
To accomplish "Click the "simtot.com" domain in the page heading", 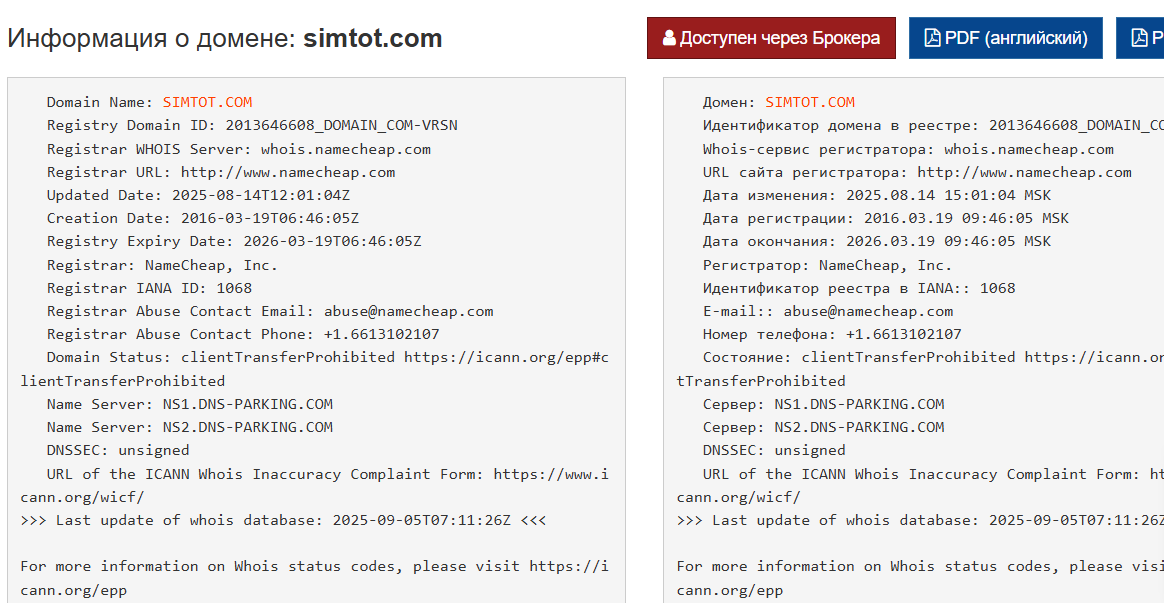I will [372, 39].
